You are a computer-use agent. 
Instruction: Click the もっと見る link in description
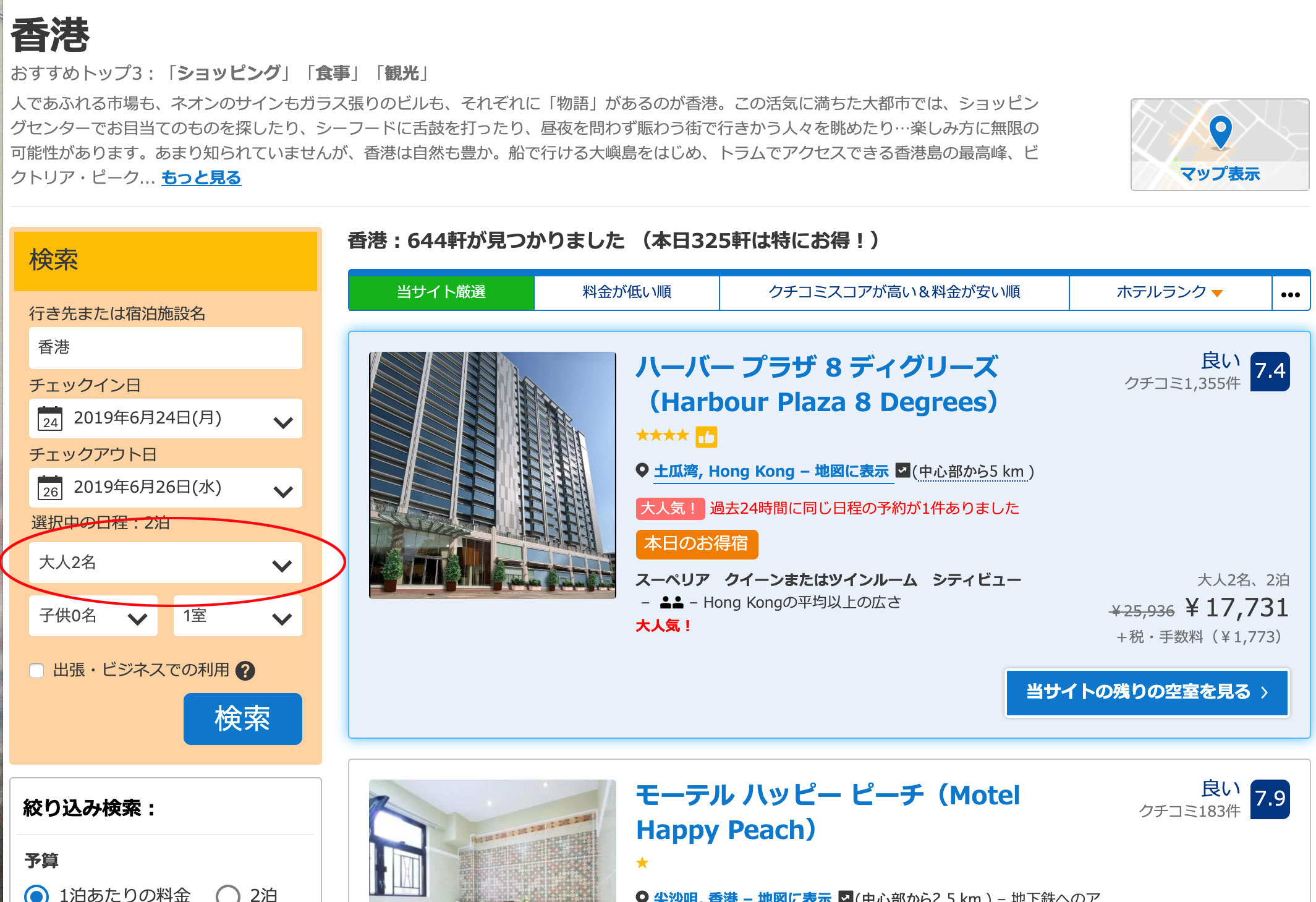[x=202, y=178]
